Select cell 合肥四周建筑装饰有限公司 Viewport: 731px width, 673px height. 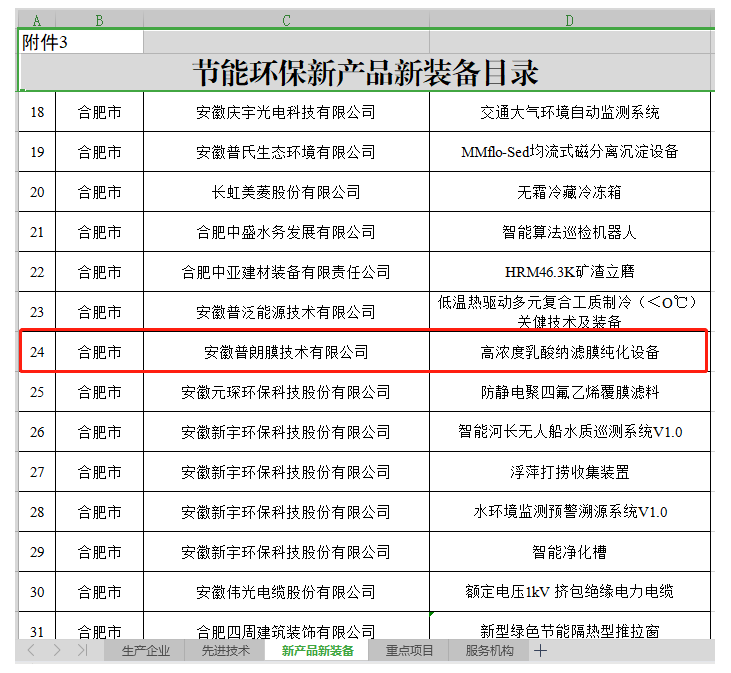[x=286, y=626]
